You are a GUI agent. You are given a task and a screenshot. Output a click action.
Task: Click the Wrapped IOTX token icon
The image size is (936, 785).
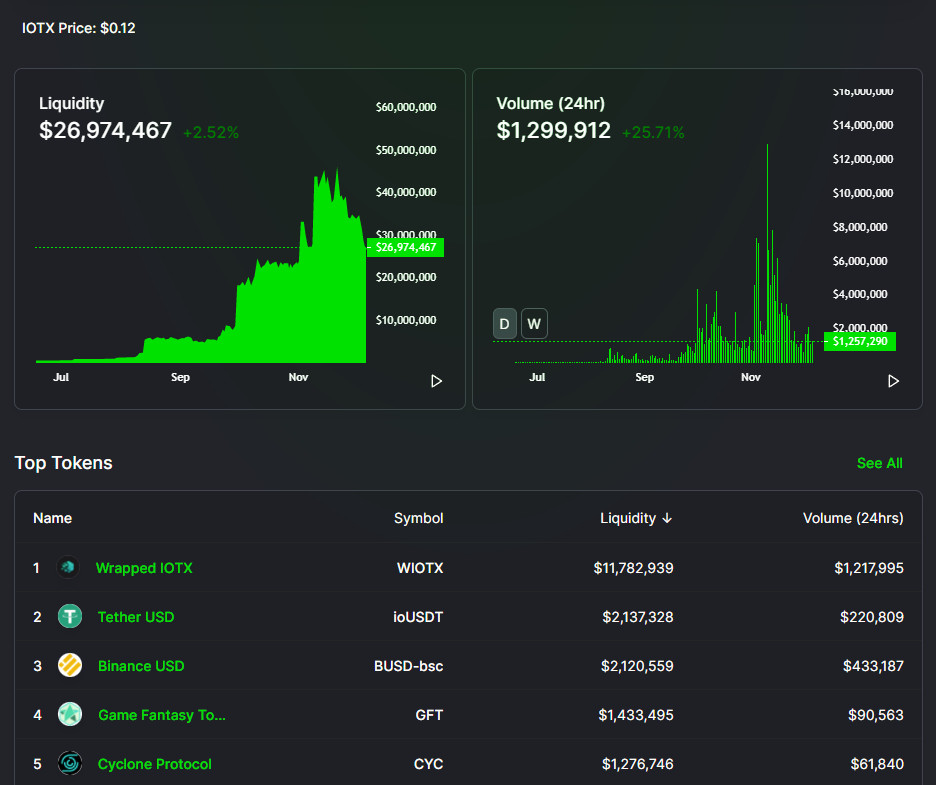[x=68, y=567]
